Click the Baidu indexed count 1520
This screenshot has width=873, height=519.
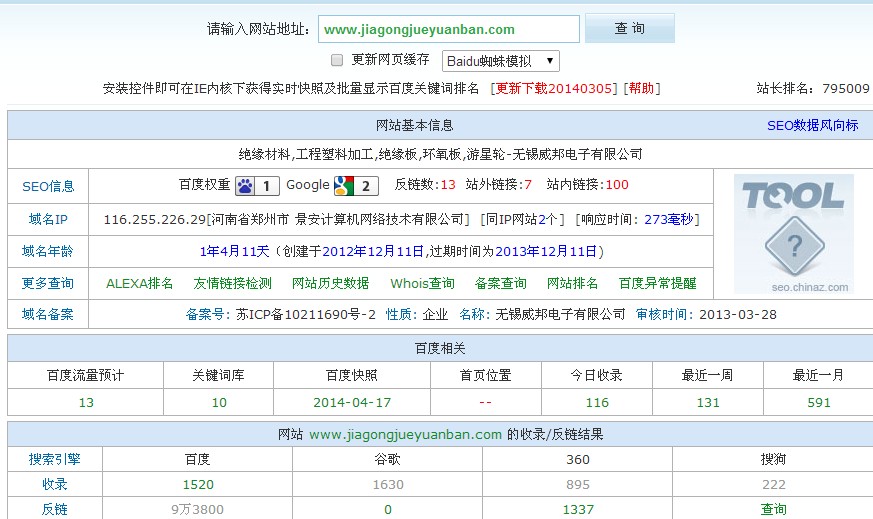point(197,484)
